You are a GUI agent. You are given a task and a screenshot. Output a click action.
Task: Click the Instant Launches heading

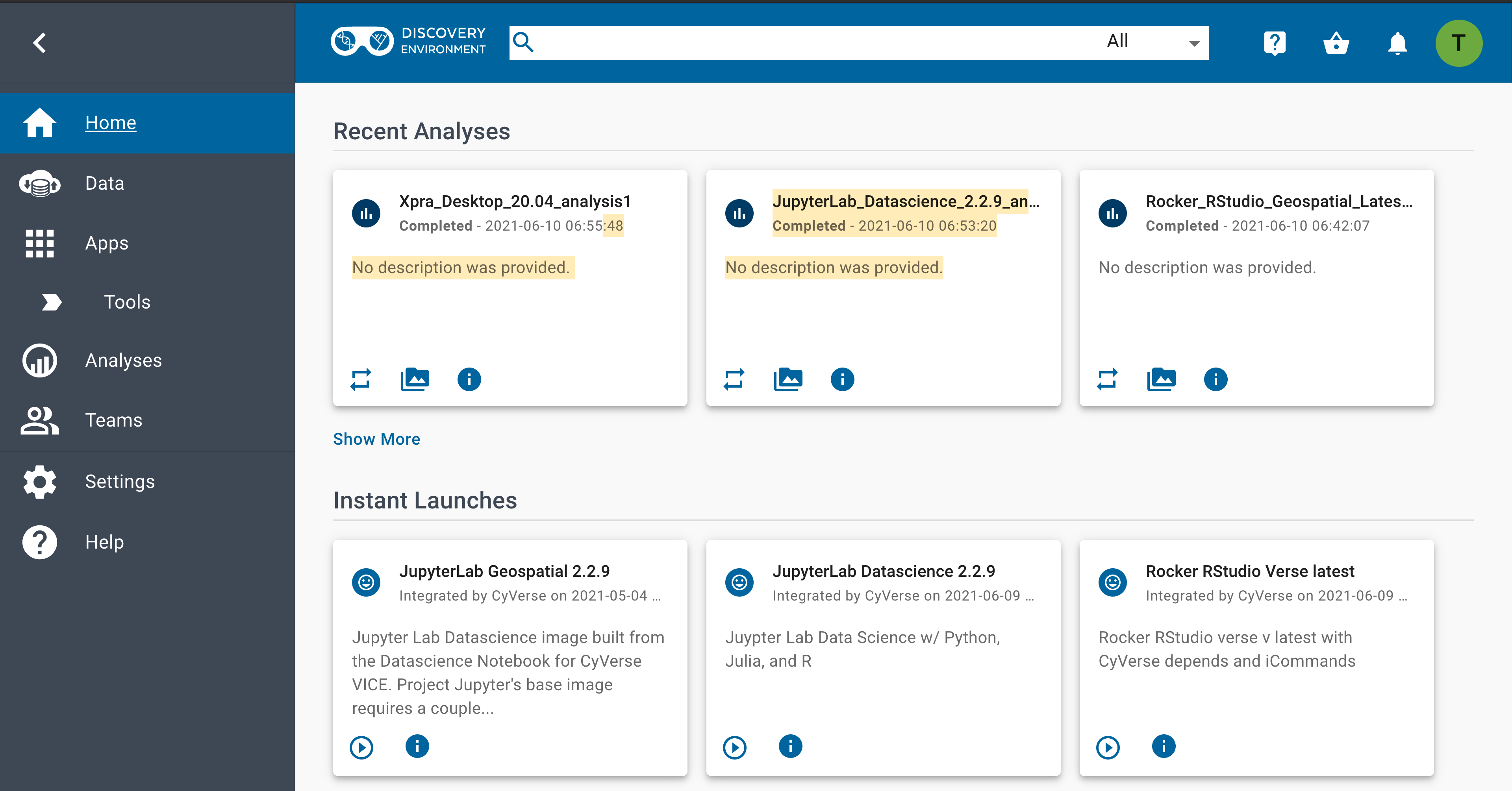coord(425,500)
